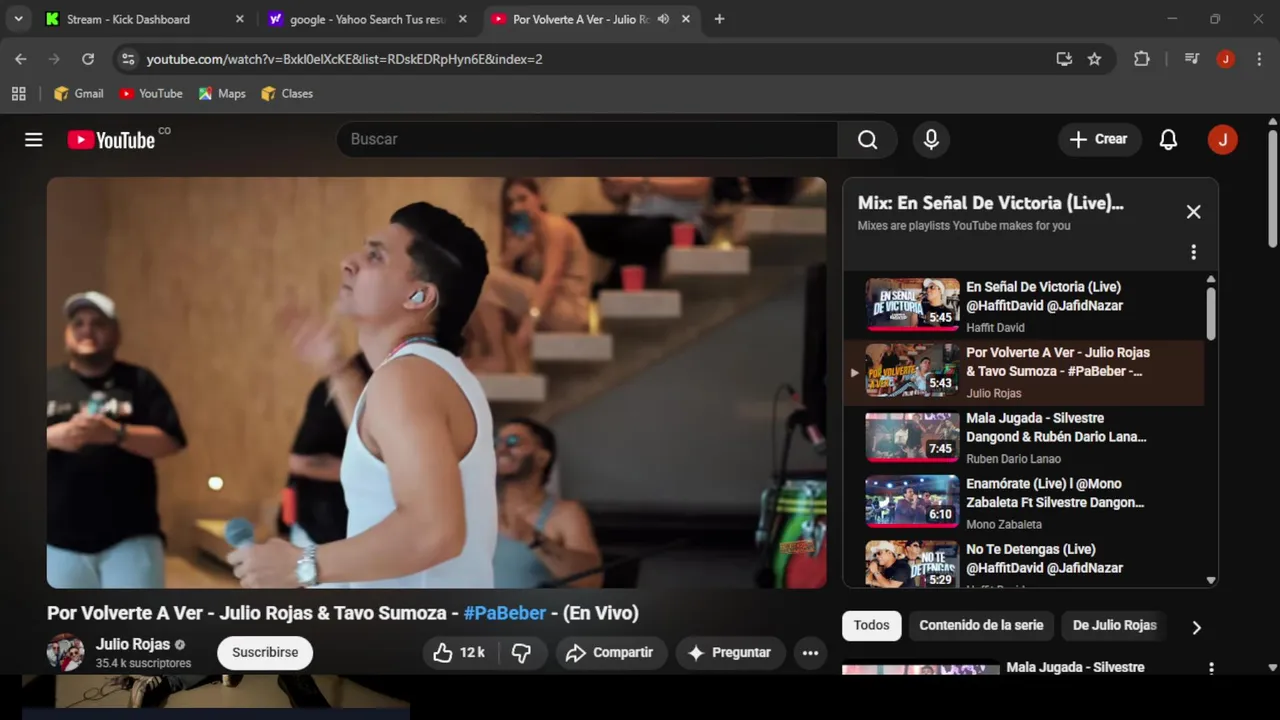The image size is (1280, 720).
Task: Open the Chrome three-dot menu
Action: click(1258, 59)
